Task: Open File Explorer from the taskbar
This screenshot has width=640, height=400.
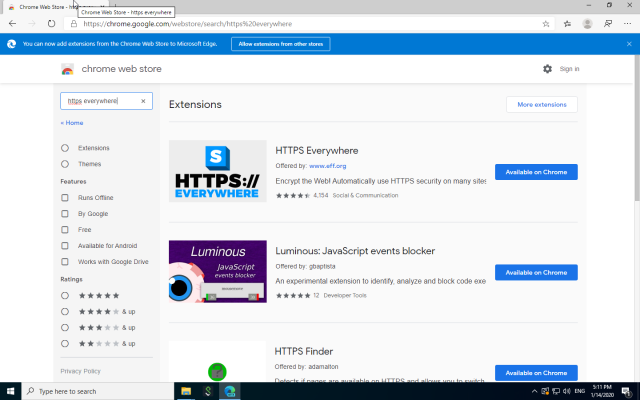Action: pos(186,391)
